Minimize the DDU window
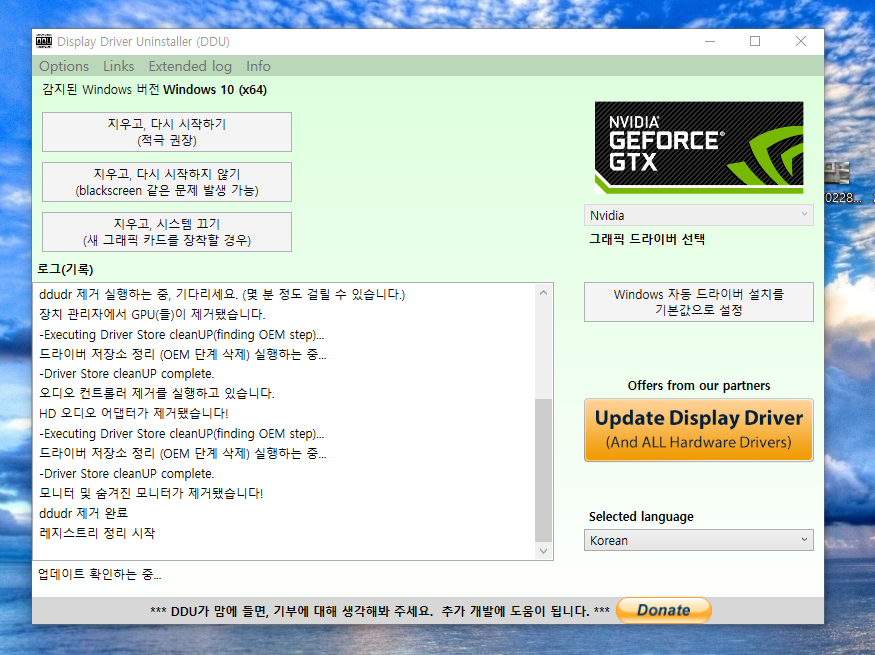The image size is (875, 655). (710, 41)
